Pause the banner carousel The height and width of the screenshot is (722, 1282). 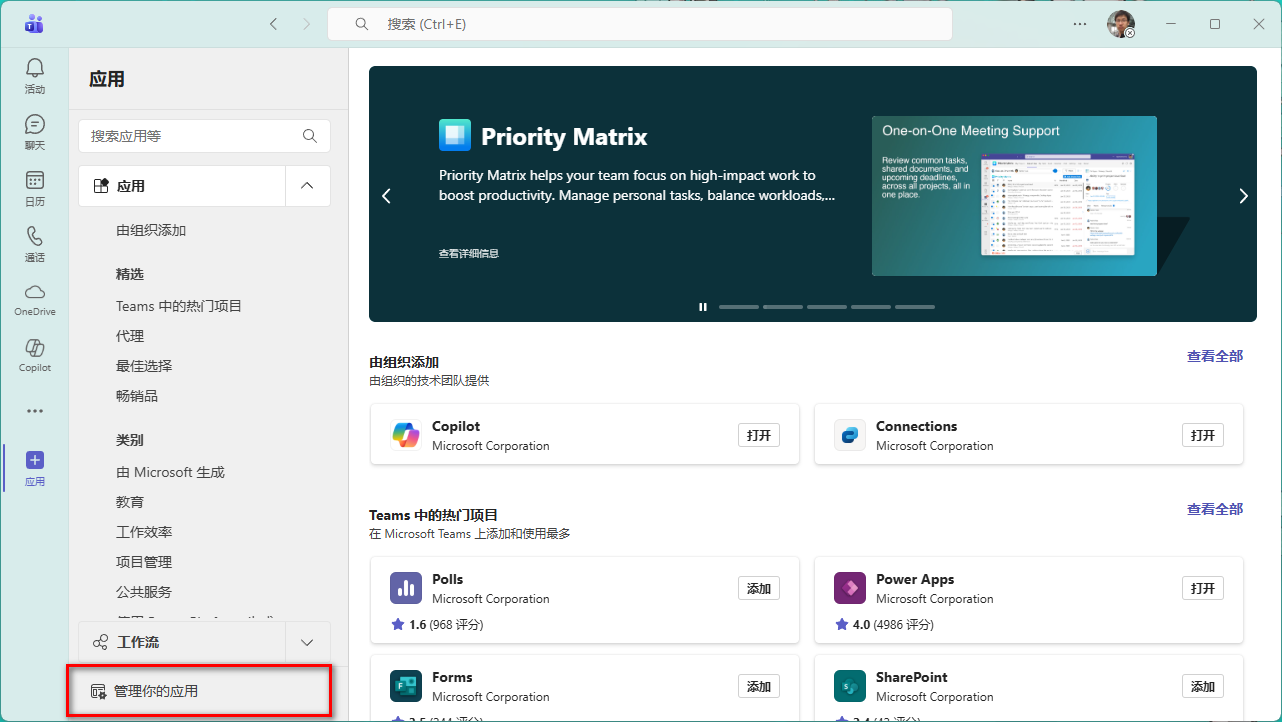point(703,307)
